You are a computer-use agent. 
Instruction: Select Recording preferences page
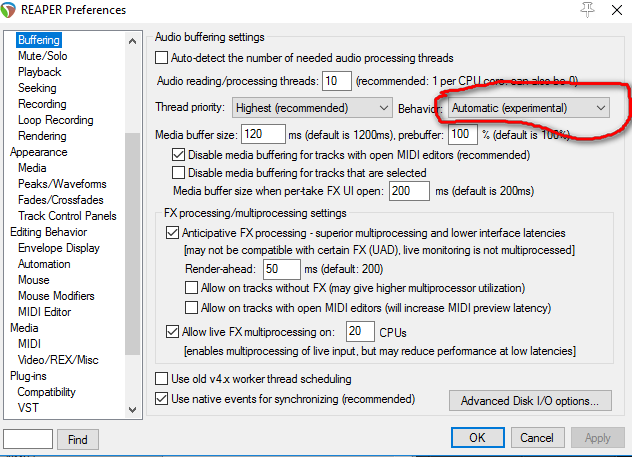tap(42, 104)
